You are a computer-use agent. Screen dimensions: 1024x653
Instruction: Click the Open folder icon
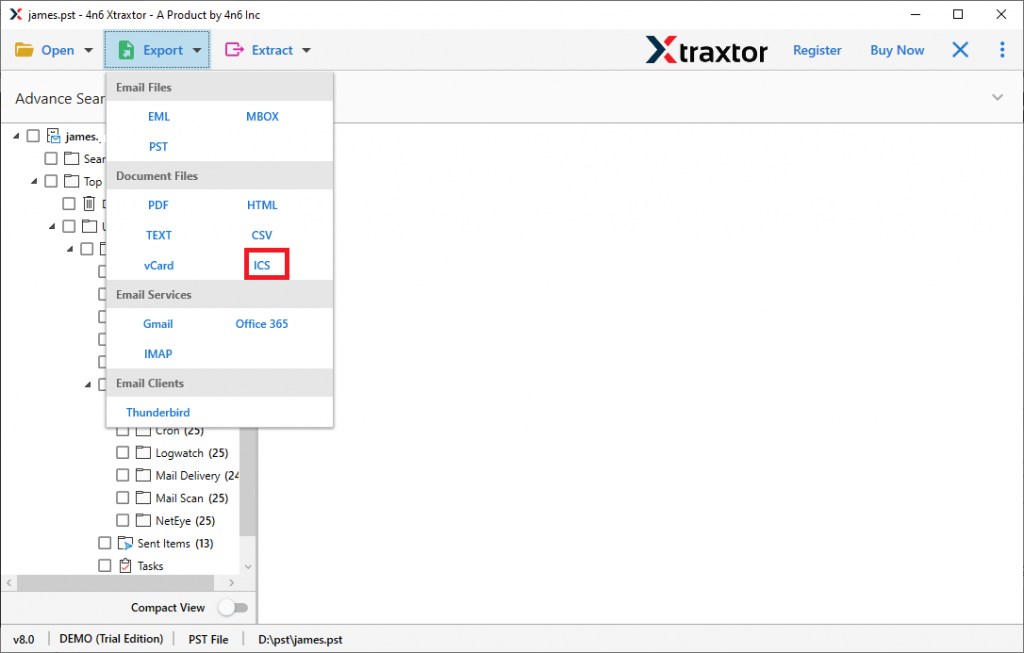point(24,50)
